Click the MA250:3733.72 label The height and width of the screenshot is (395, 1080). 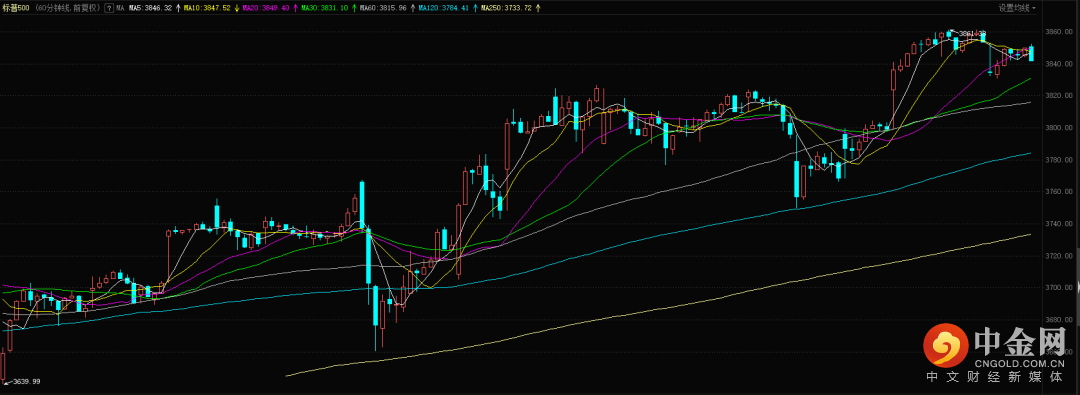point(507,8)
